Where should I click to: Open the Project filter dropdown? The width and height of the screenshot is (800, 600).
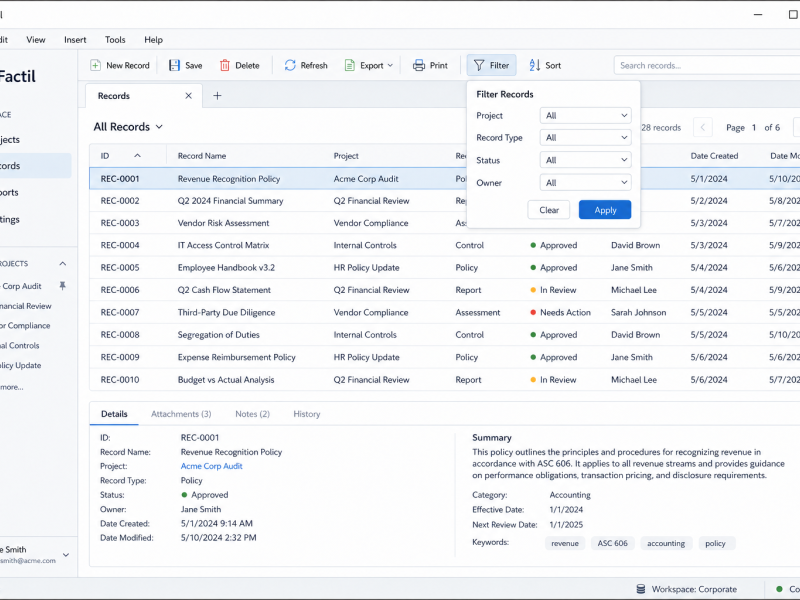585,116
